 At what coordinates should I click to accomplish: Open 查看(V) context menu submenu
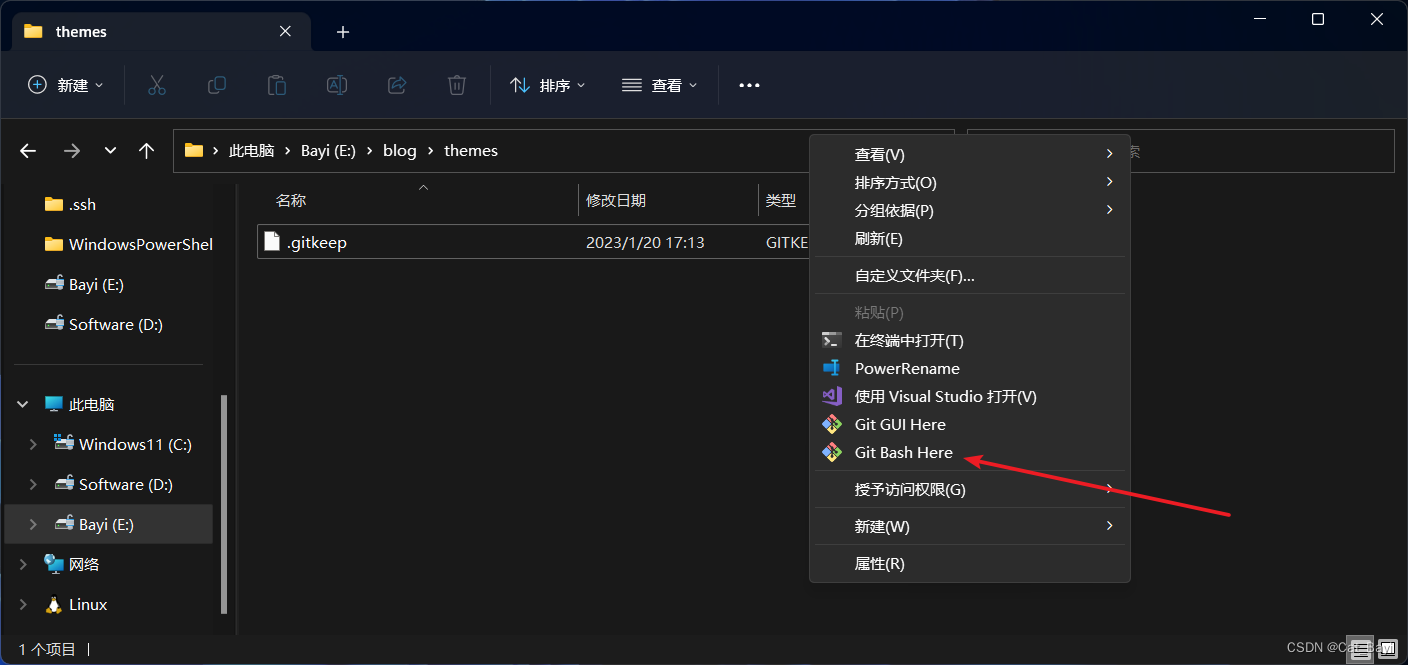click(970, 154)
